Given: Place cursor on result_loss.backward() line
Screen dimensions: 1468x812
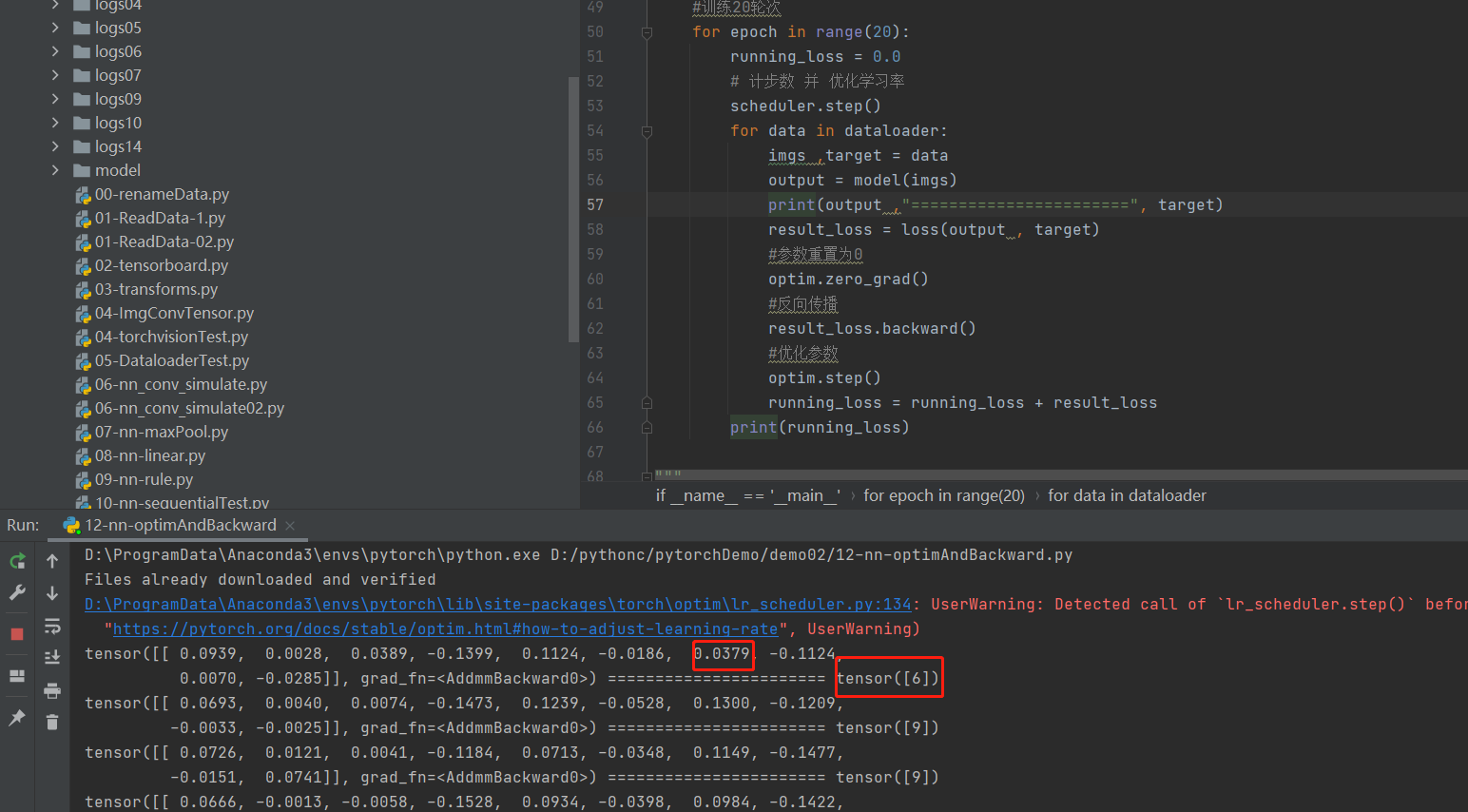Looking at the screenshot, I should click(x=872, y=329).
